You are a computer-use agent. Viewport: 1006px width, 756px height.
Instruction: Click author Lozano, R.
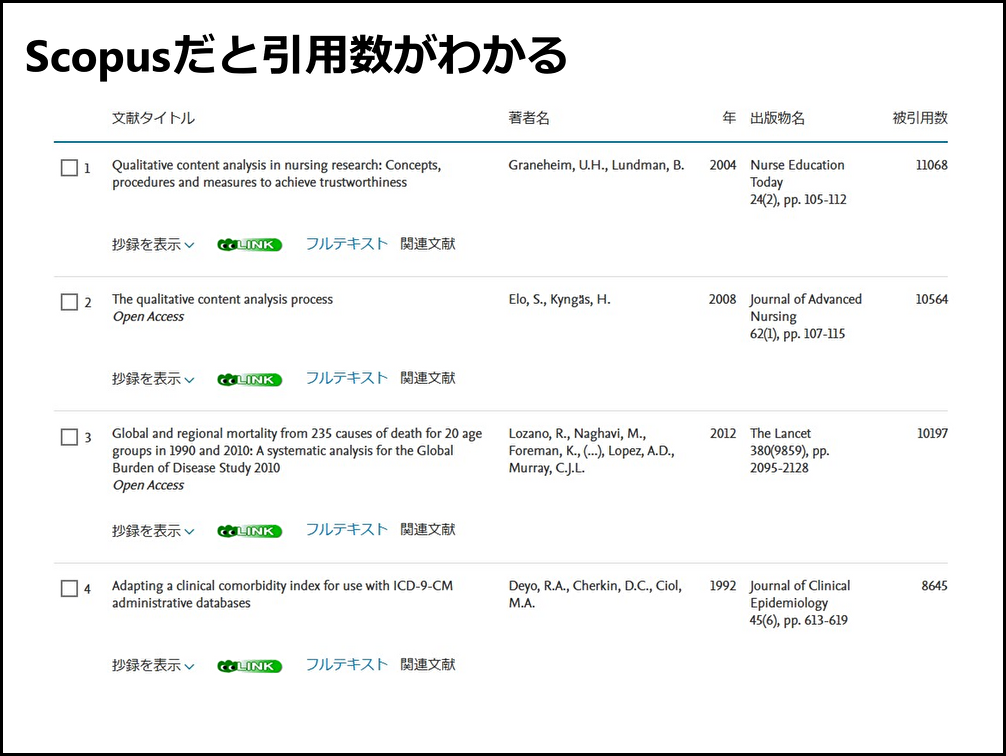pos(539,433)
